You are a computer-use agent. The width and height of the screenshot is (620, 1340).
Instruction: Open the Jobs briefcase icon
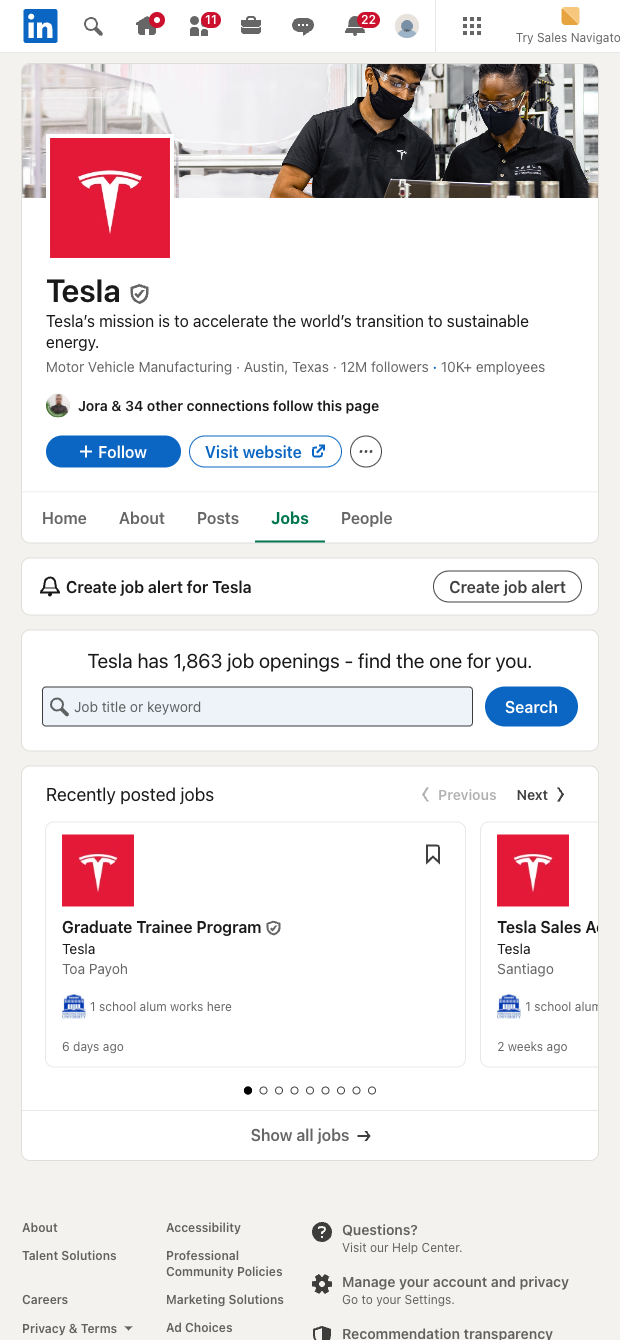point(251,26)
